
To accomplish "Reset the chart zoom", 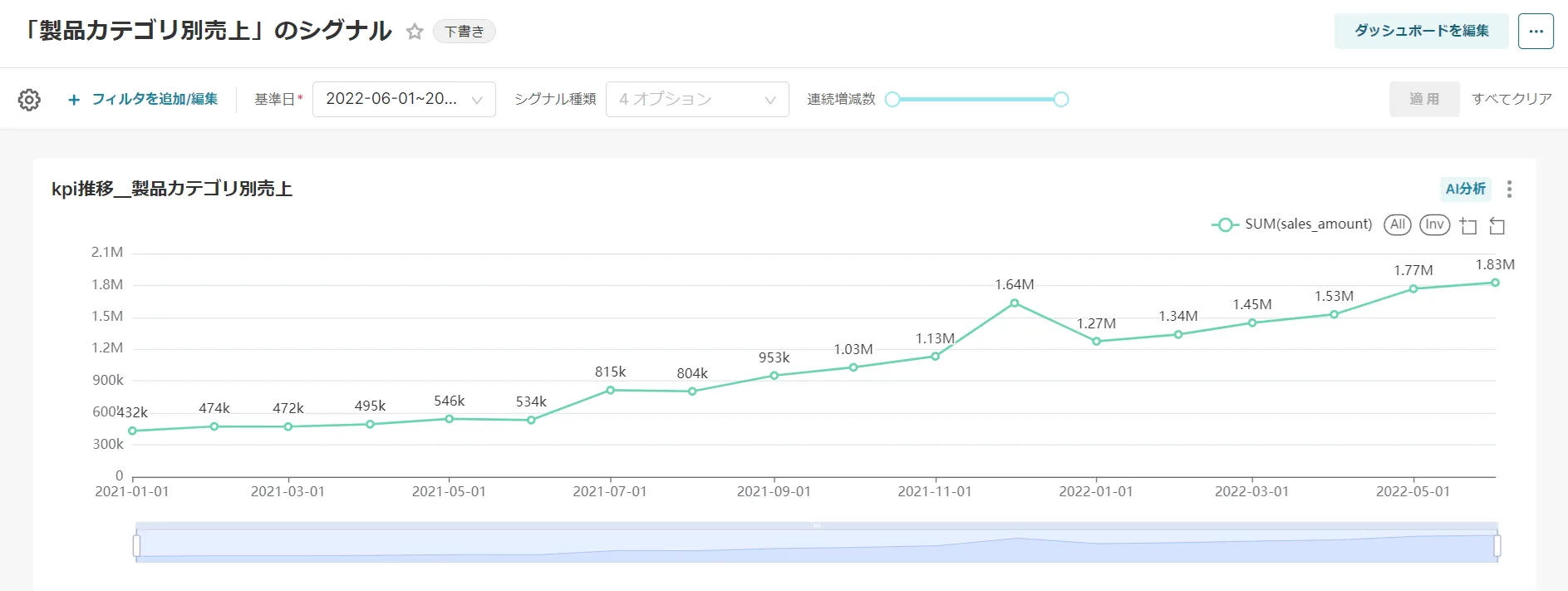I will (x=1497, y=225).
